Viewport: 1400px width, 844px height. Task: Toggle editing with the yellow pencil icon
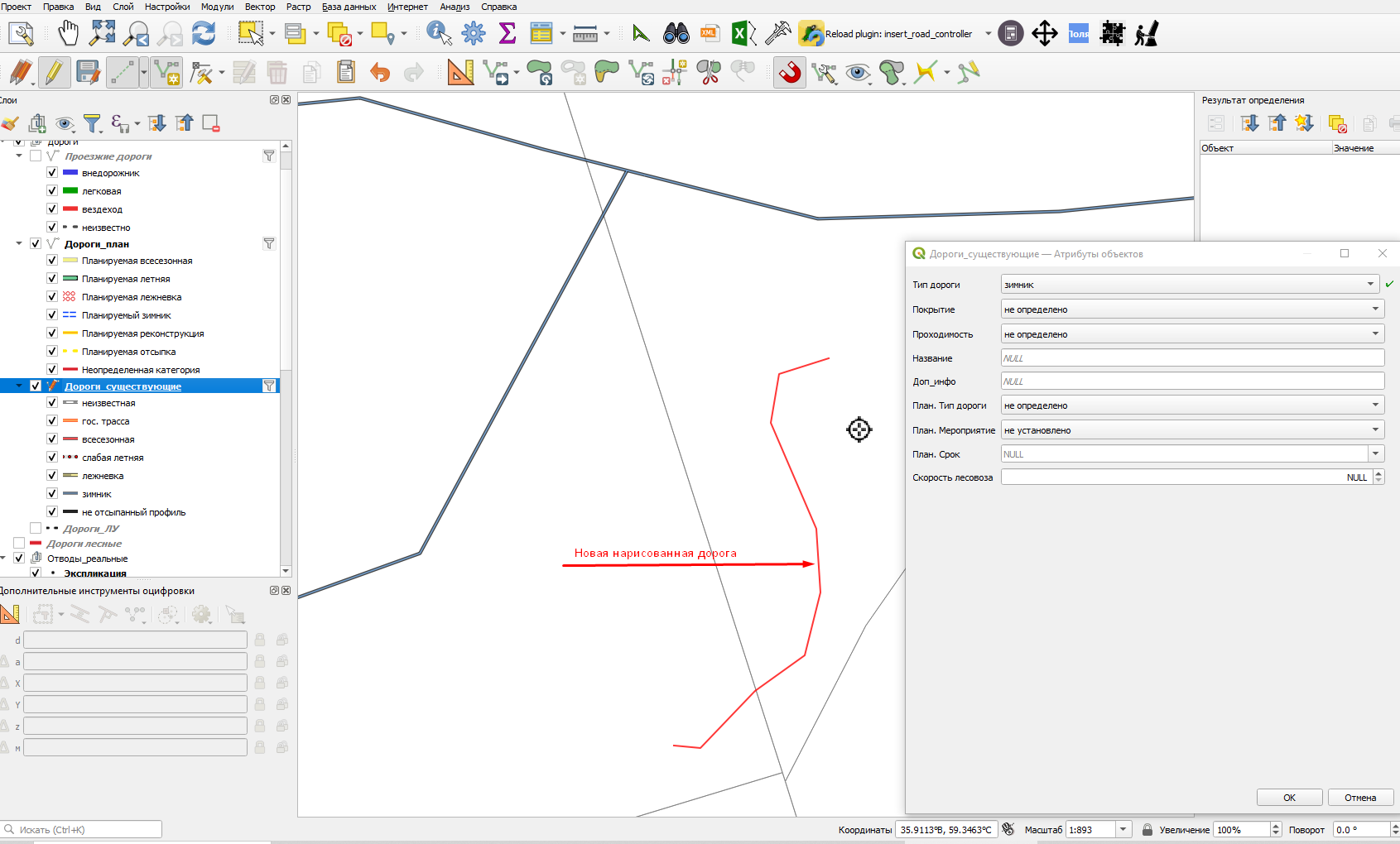click(54, 73)
